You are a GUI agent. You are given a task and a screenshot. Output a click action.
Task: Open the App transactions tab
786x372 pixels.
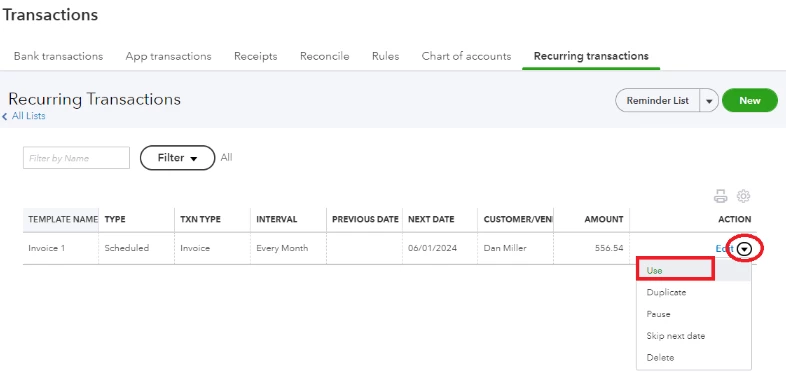pos(168,56)
